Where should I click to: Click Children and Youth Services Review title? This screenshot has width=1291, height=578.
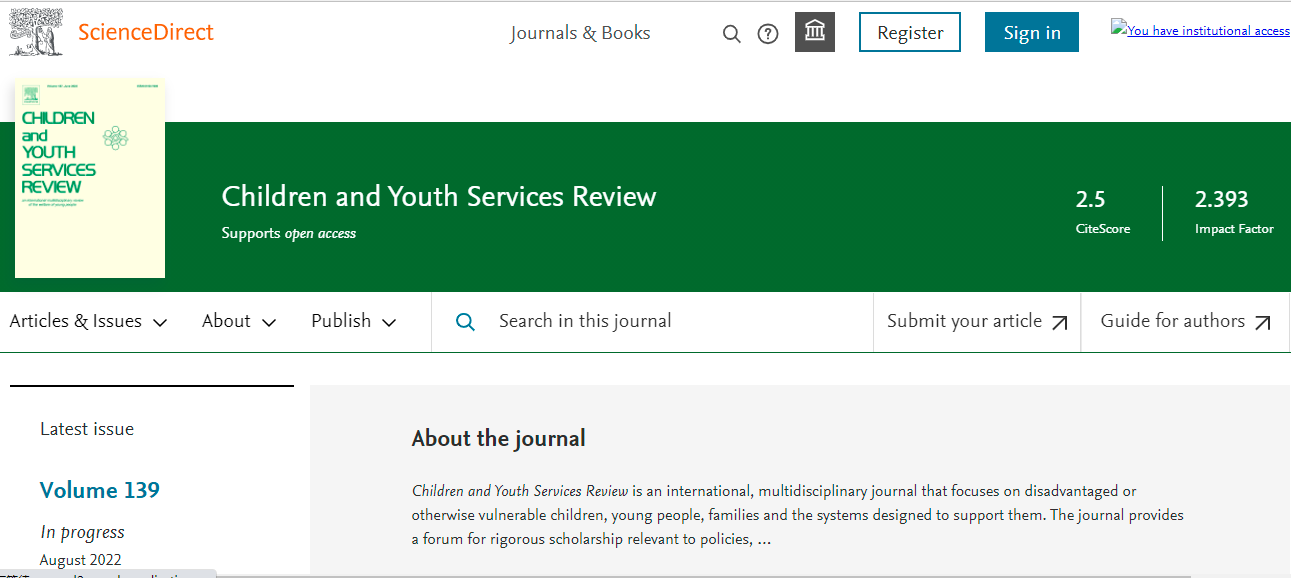(x=438, y=196)
